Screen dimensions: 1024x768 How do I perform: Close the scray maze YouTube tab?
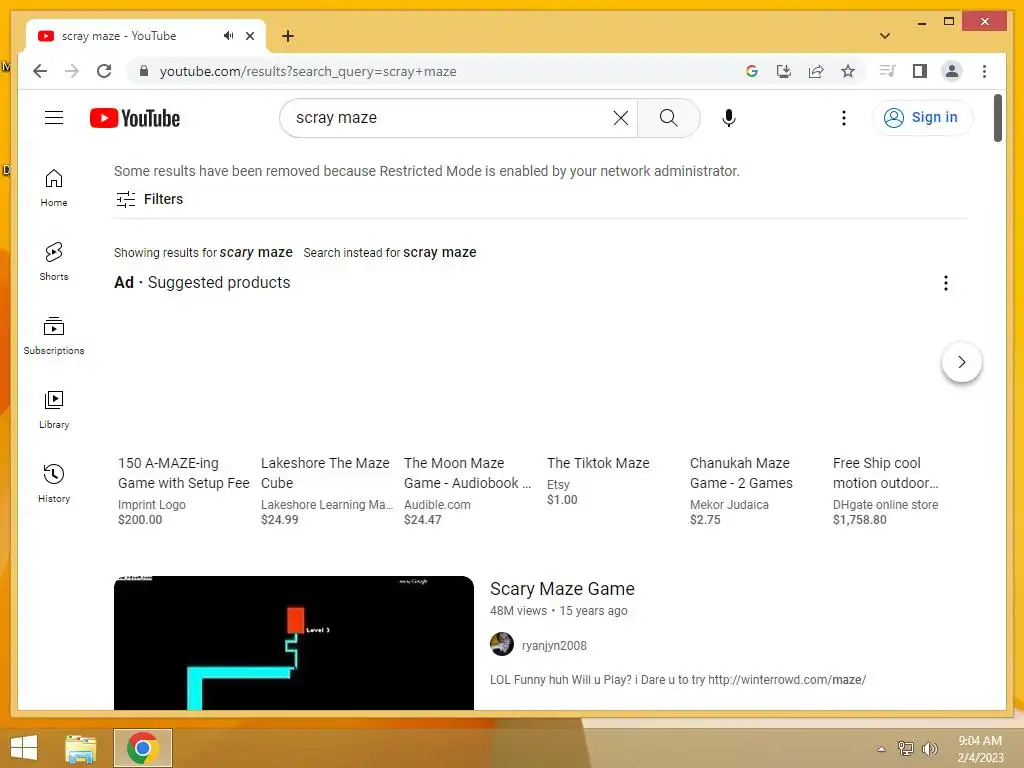[250, 36]
